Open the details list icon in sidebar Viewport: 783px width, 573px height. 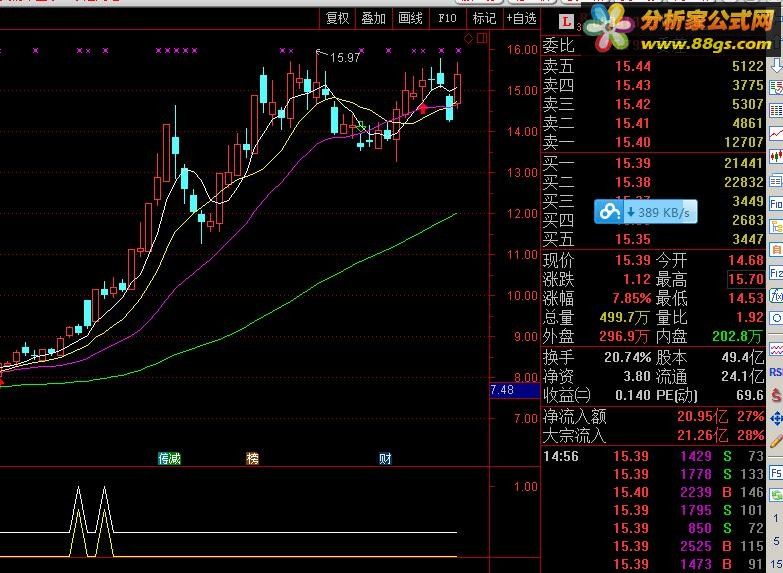click(x=776, y=180)
